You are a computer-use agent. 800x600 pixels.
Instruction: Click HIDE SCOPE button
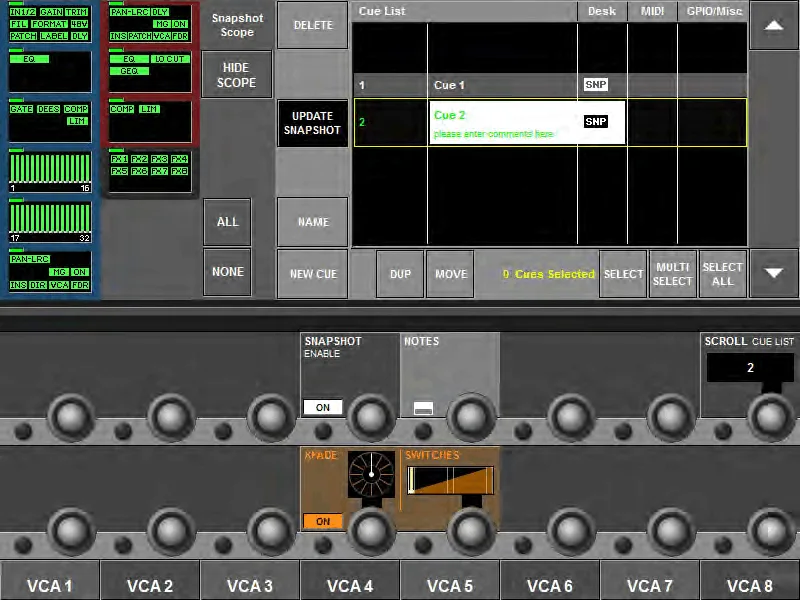click(x=237, y=75)
